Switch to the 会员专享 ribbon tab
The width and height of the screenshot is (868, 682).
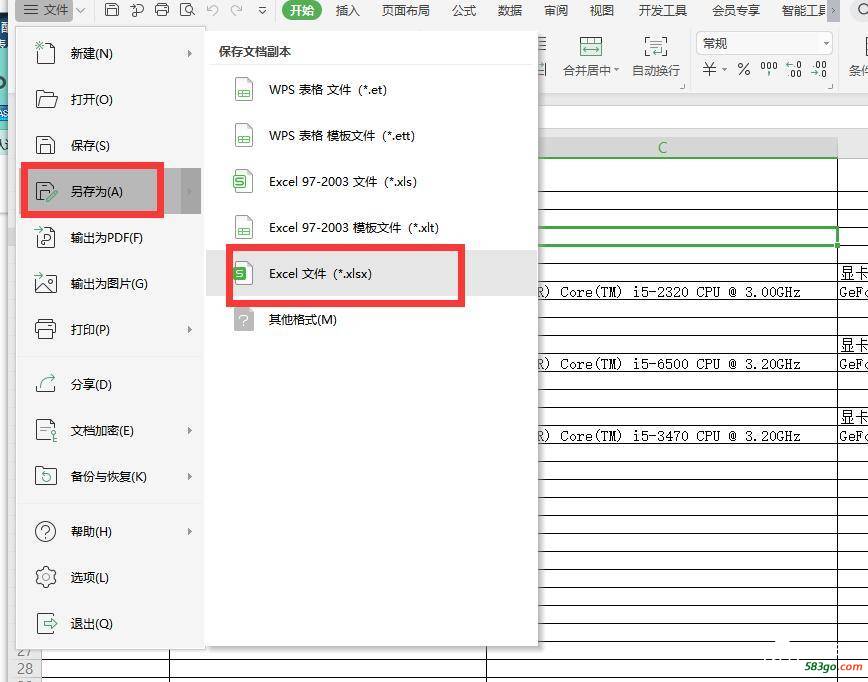[736, 10]
